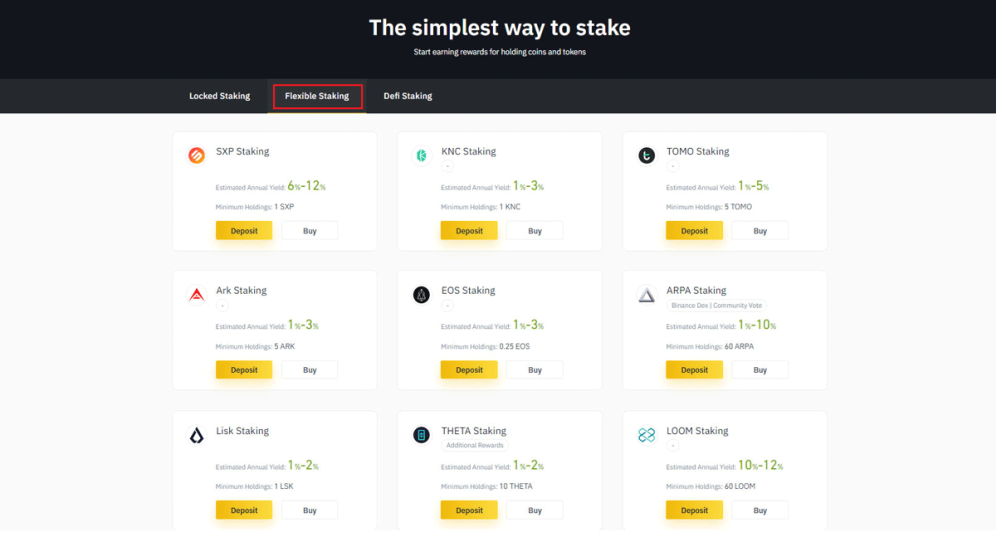
Task: Click the THETA coin icon
Action: [x=422, y=435]
